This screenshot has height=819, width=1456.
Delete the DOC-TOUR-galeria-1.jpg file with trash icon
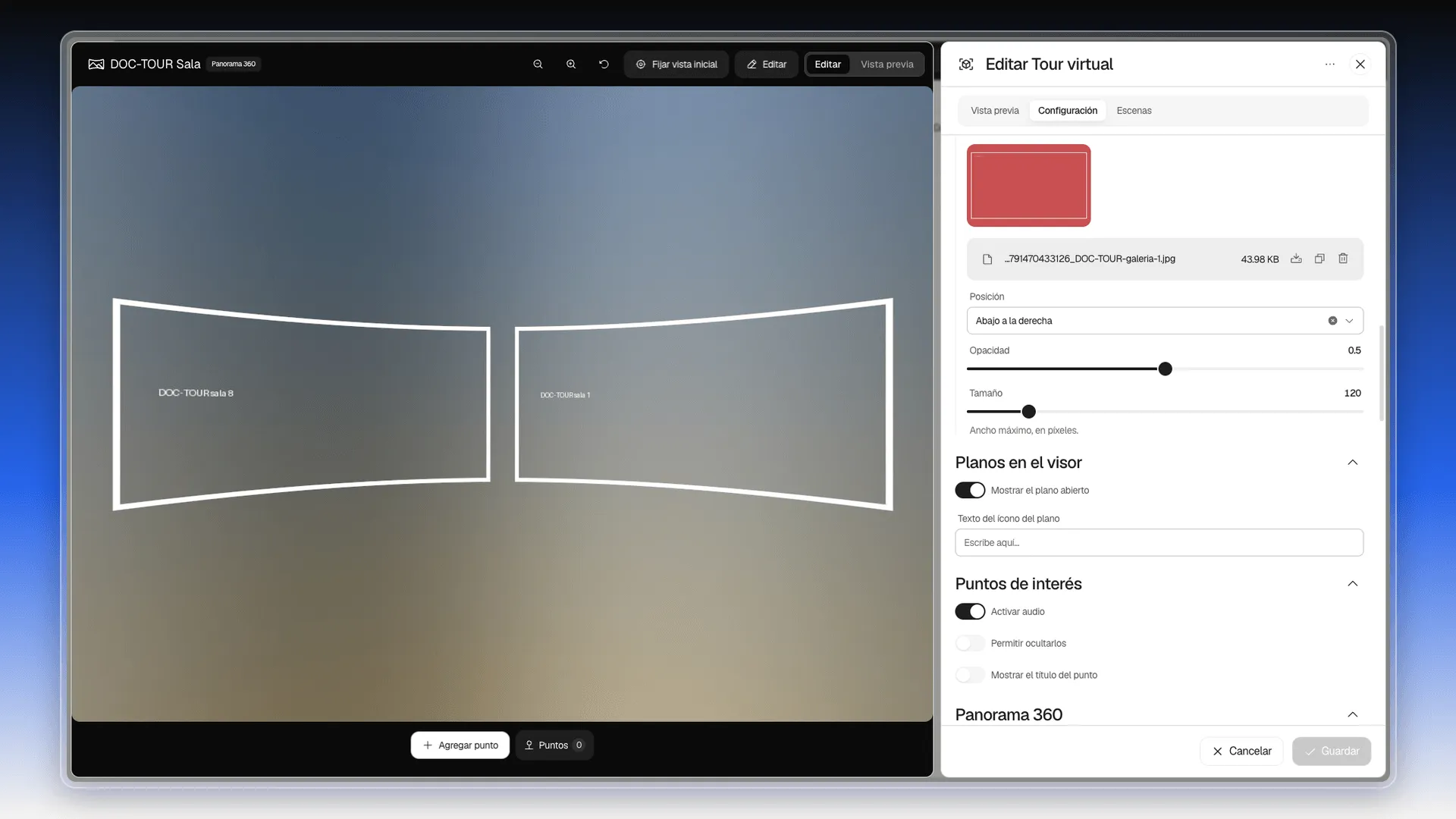tap(1343, 259)
